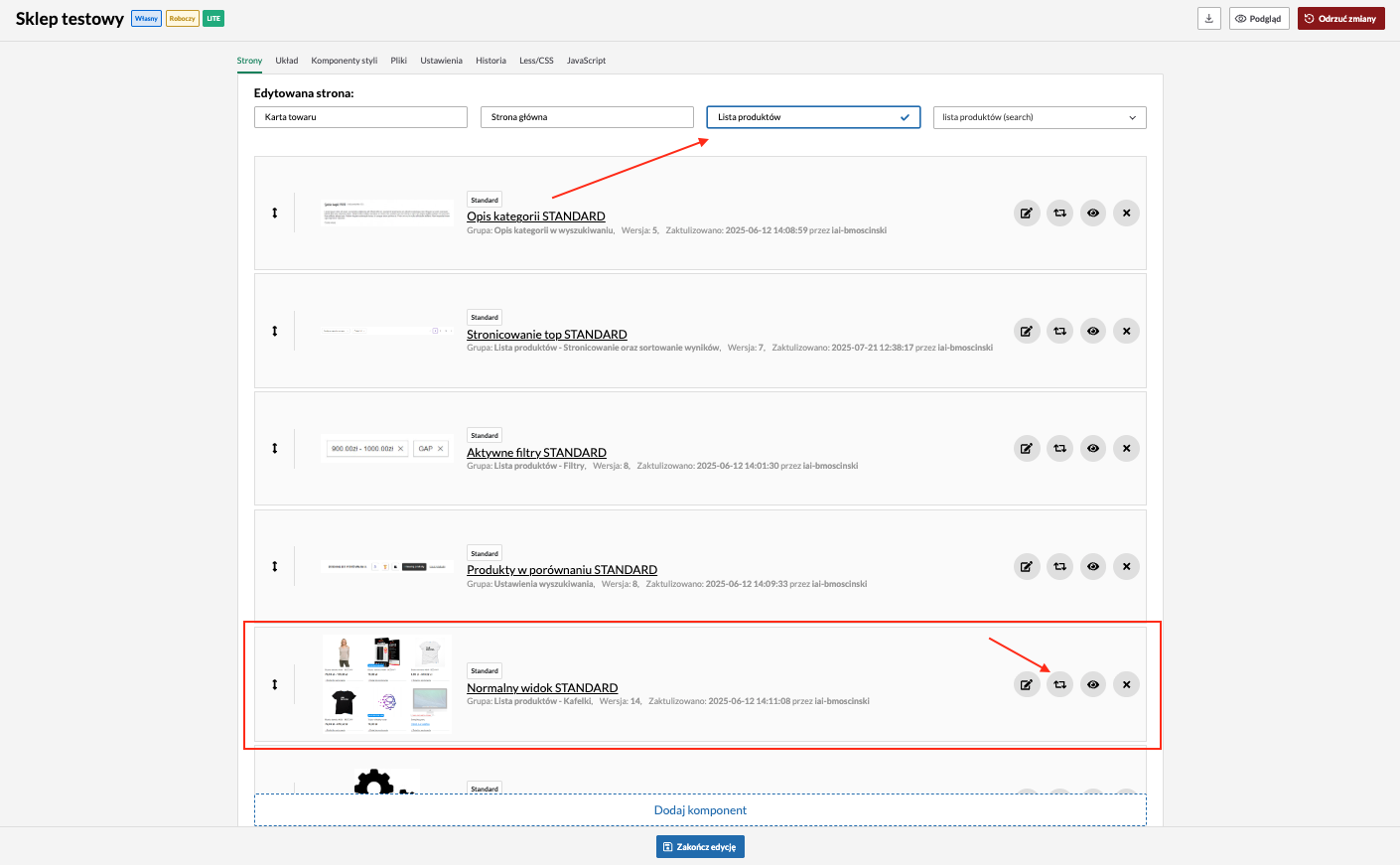The height and width of the screenshot is (865, 1400).
Task: Remove the Aktywne filtry STANDARD component
Action: click(x=1126, y=449)
